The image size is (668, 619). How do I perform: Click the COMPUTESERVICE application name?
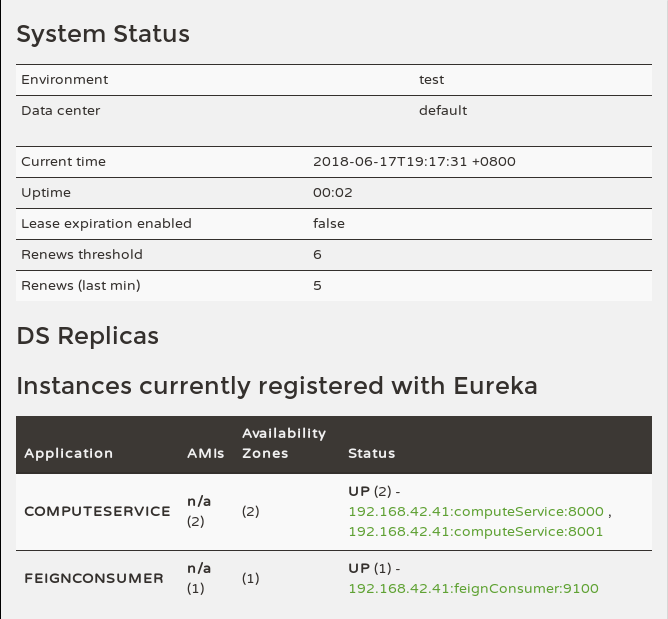tap(97, 511)
